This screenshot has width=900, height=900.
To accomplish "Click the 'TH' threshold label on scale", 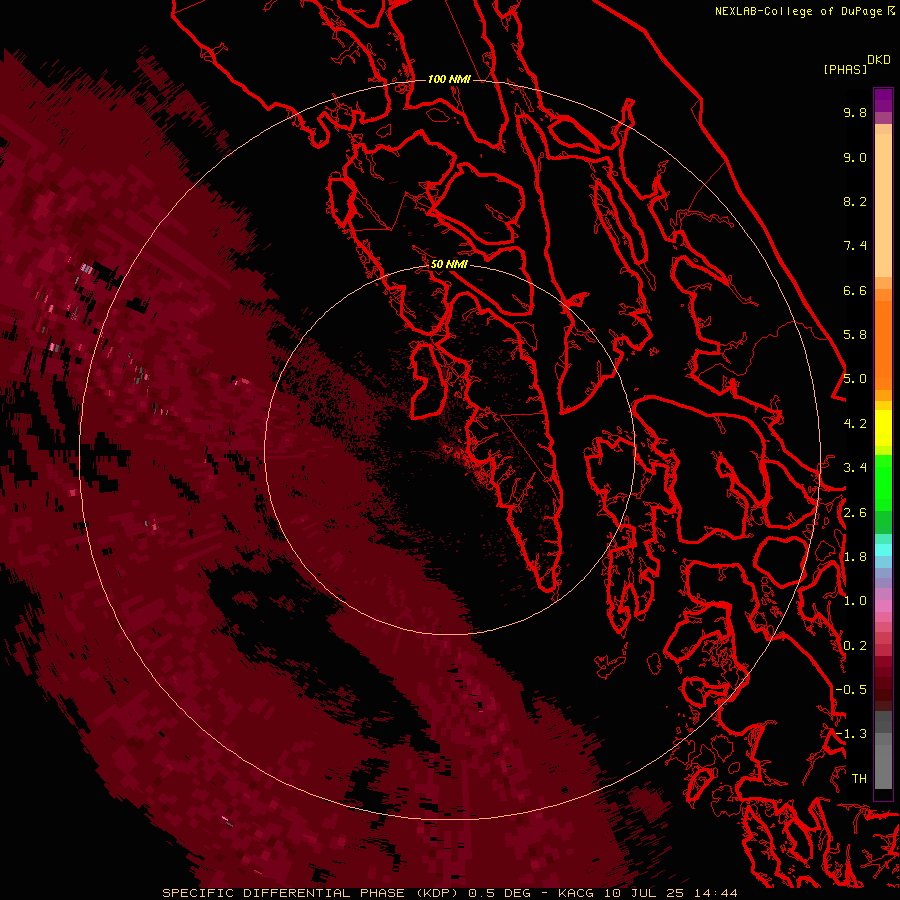I will coord(859,779).
